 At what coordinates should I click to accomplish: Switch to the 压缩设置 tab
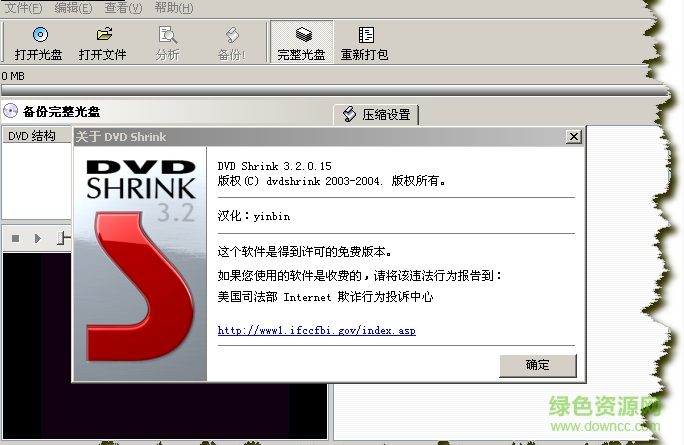point(377,114)
